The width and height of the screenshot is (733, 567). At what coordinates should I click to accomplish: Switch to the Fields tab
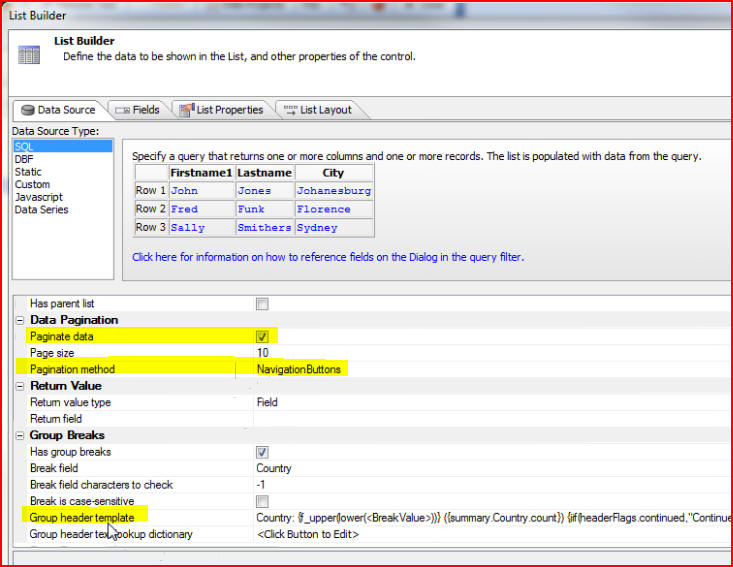point(138,110)
